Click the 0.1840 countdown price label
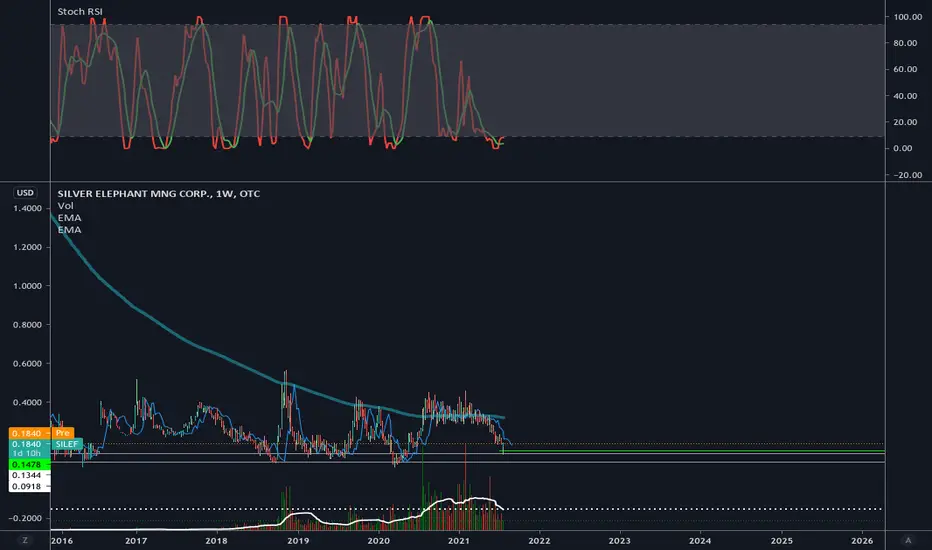 27,448
